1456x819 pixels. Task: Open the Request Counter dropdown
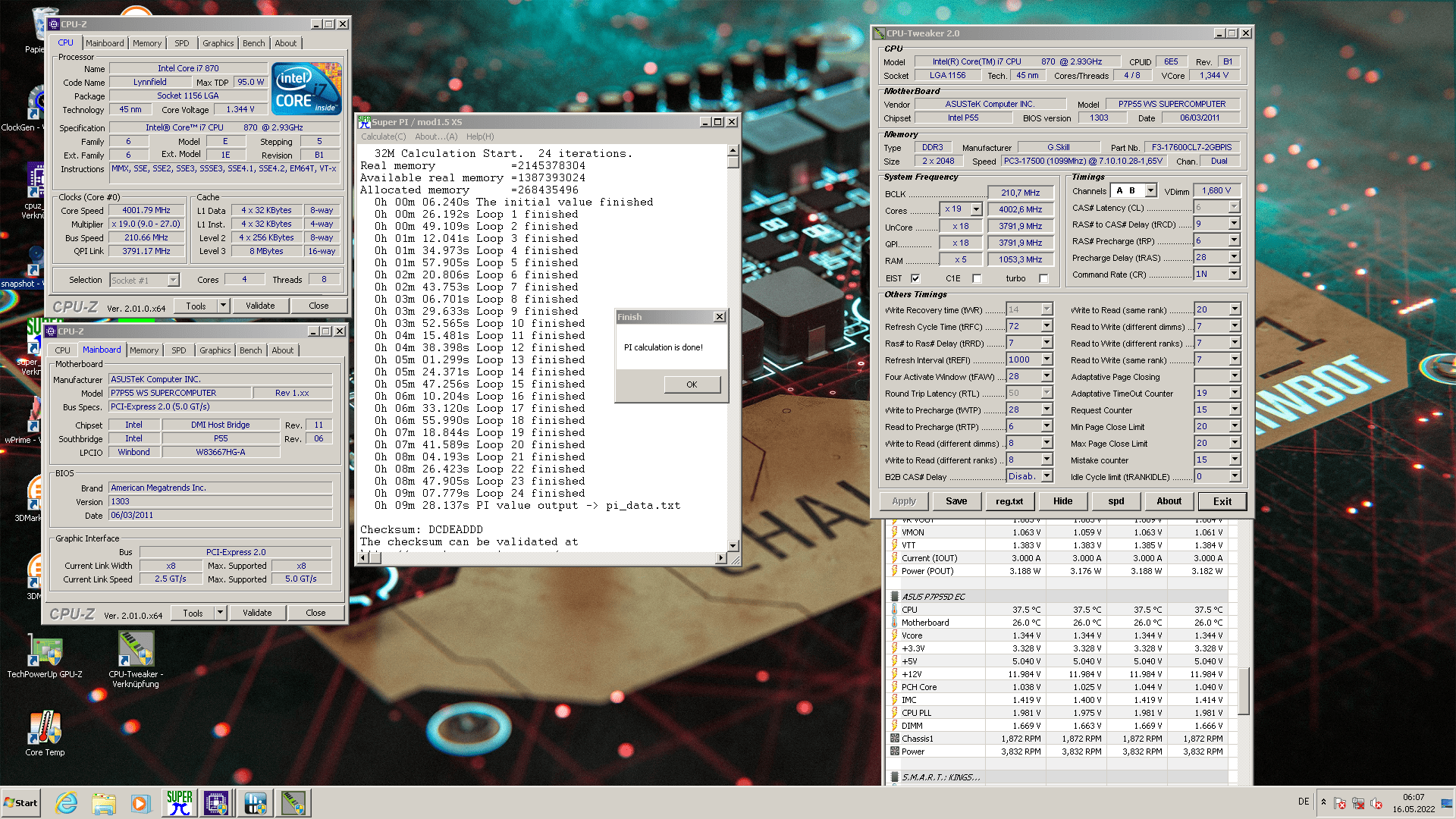point(1235,409)
